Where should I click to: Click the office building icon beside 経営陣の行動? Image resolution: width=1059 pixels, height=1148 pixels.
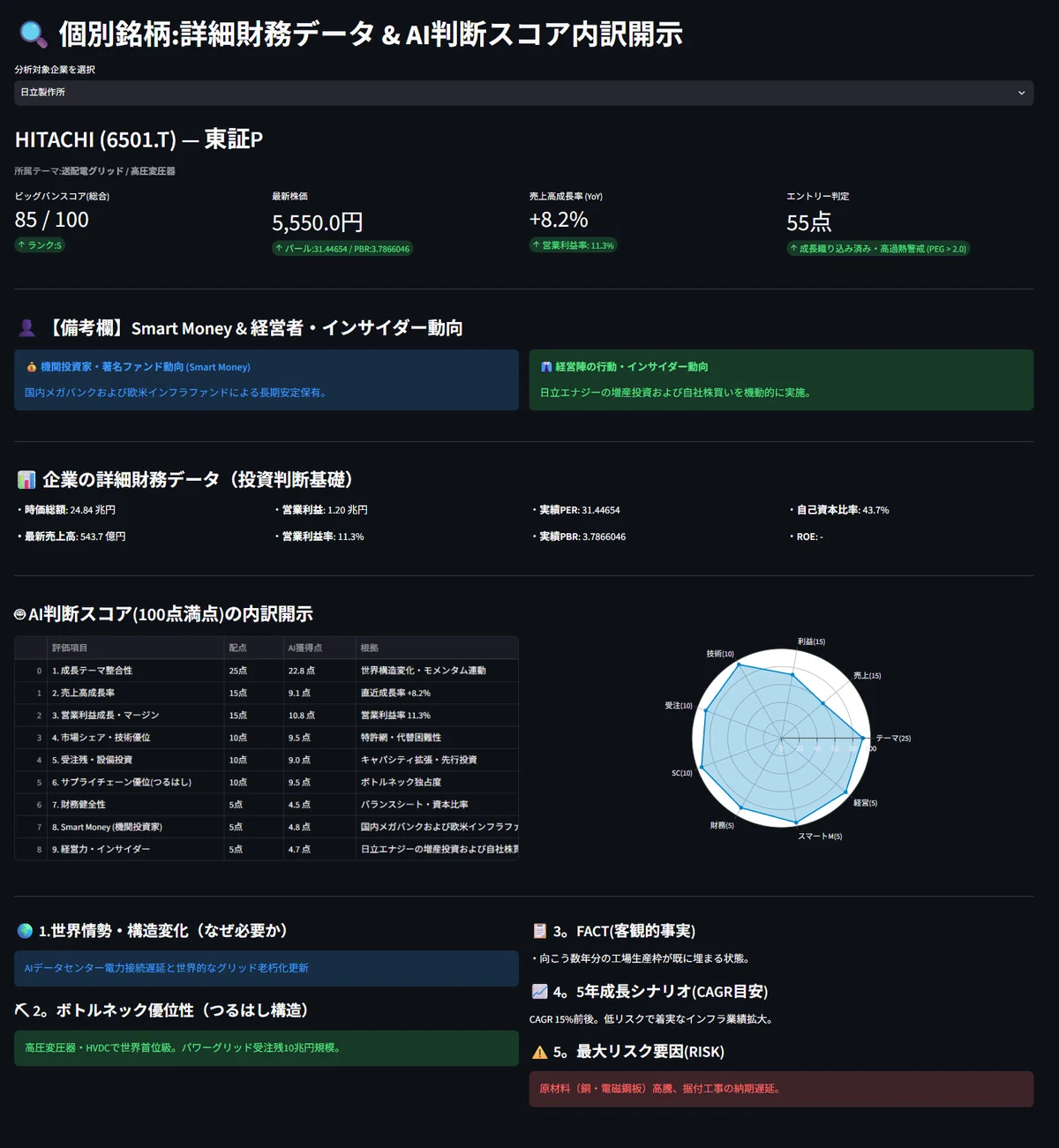tap(546, 367)
